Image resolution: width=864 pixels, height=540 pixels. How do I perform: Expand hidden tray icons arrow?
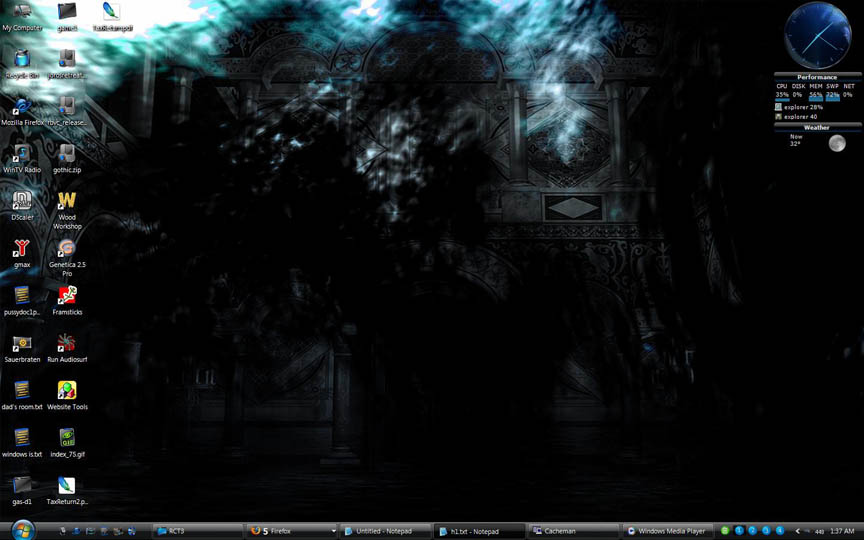coord(797,531)
